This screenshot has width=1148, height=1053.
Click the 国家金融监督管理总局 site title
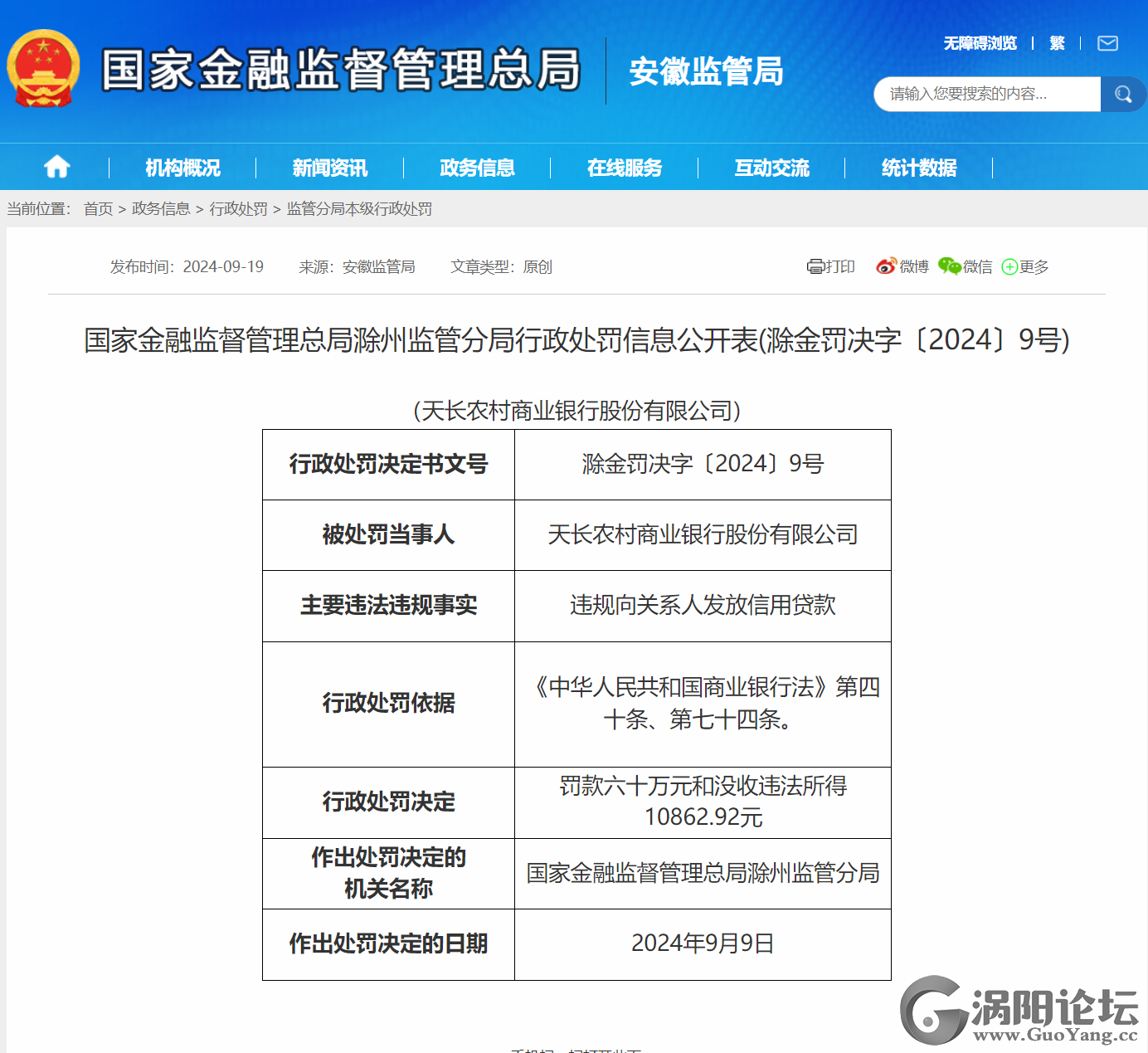click(340, 70)
